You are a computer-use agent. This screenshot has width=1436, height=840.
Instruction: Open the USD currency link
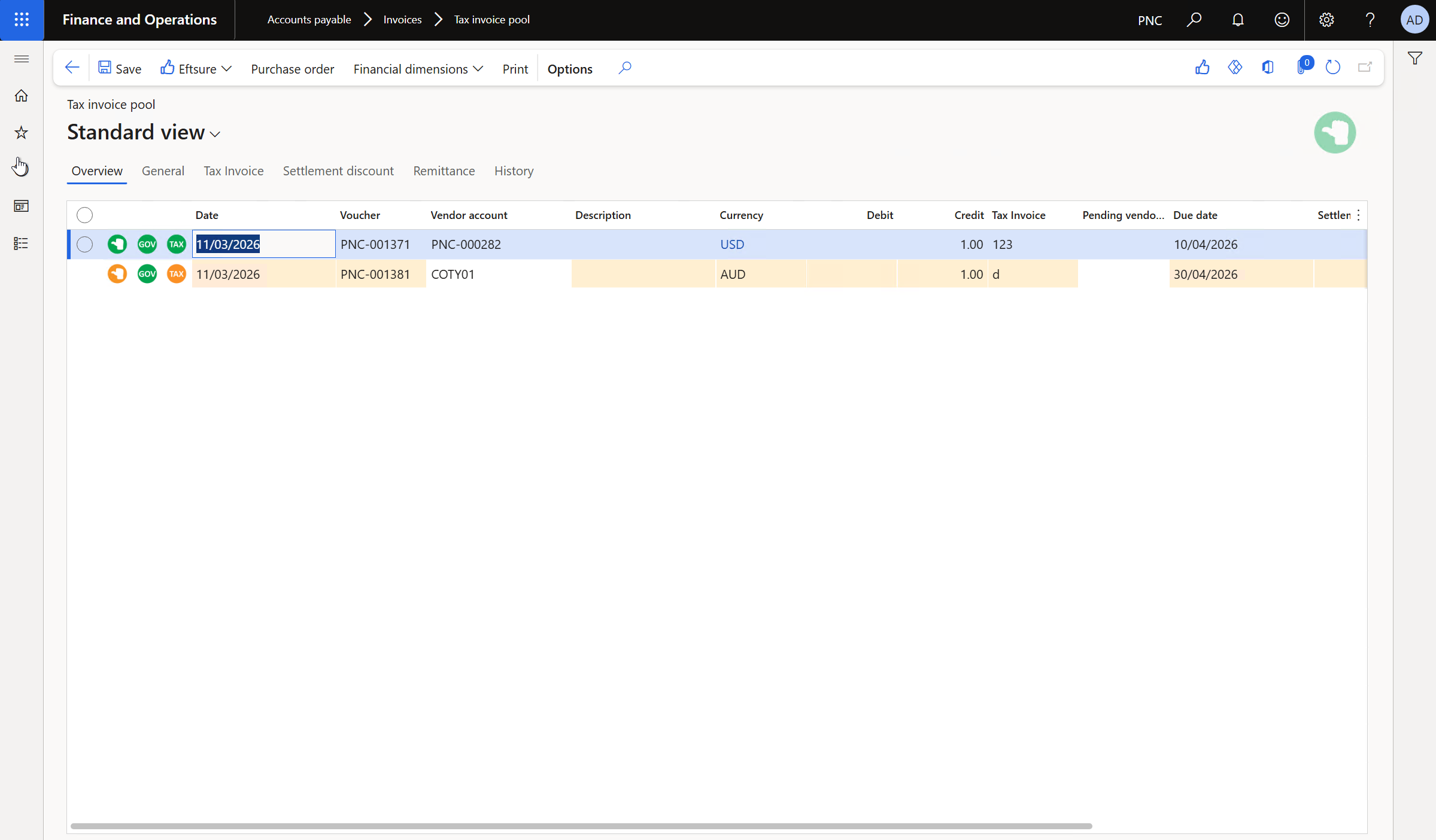click(x=732, y=244)
